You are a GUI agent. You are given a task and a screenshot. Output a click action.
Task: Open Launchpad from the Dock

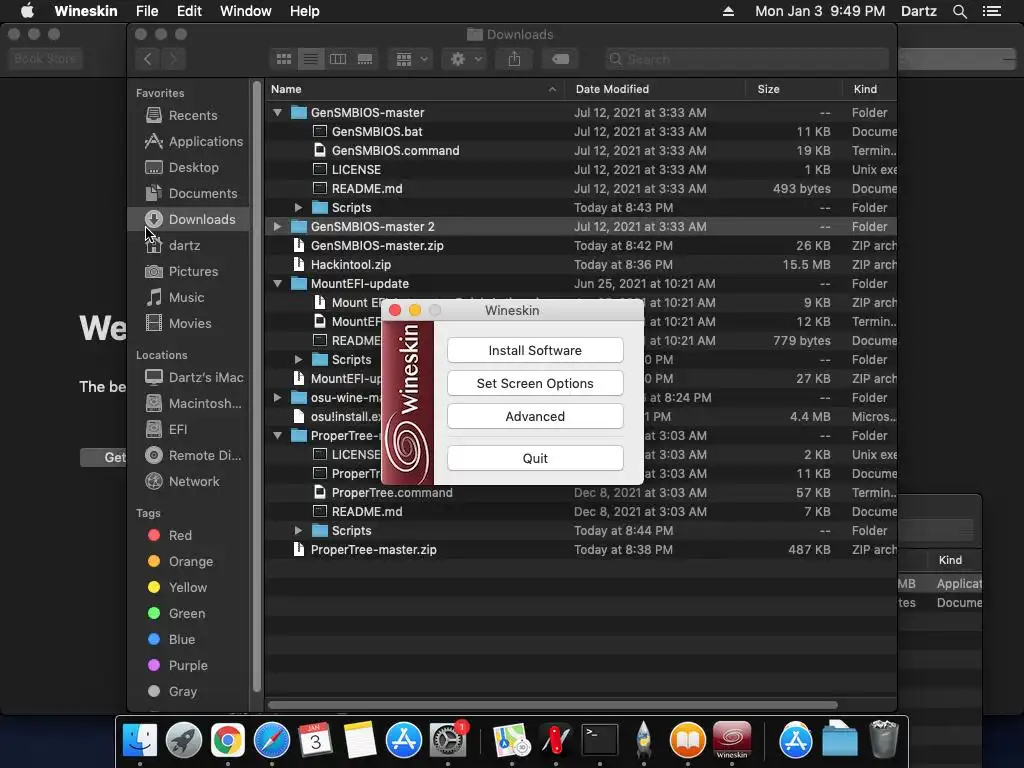(184, 741)
